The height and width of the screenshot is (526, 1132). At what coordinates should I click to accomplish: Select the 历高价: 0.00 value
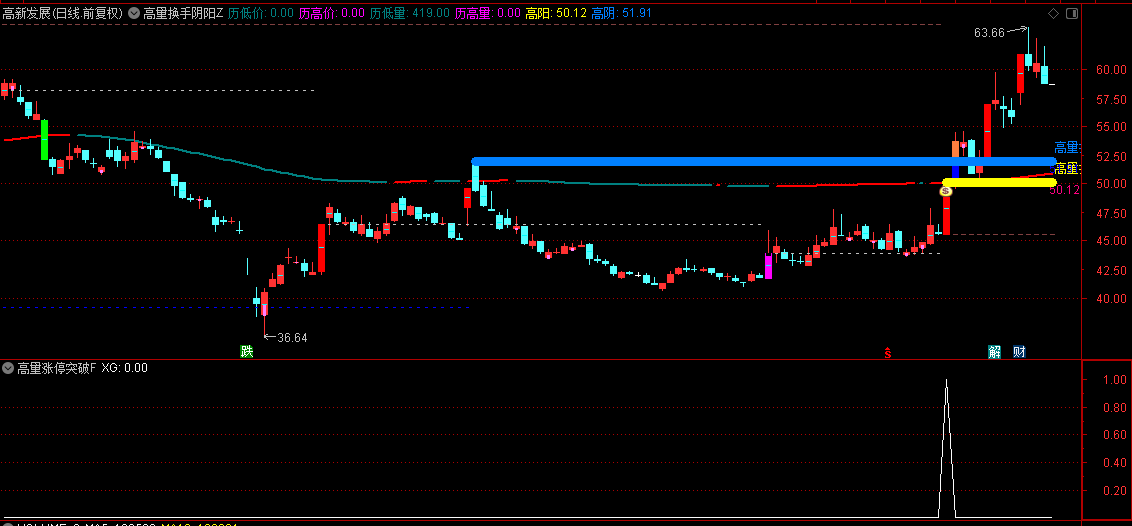click(x=332, y=13)
